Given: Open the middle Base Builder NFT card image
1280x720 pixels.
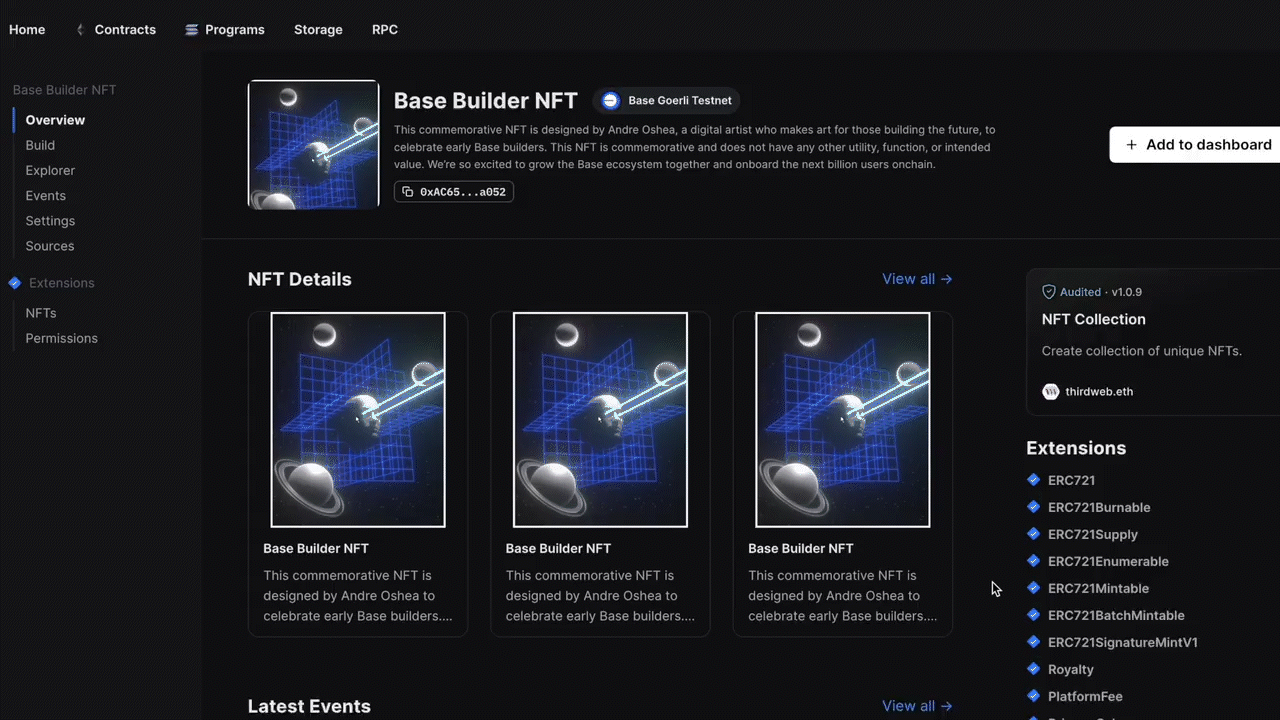Looking at the screenshot, I should [x=600, y=420].
